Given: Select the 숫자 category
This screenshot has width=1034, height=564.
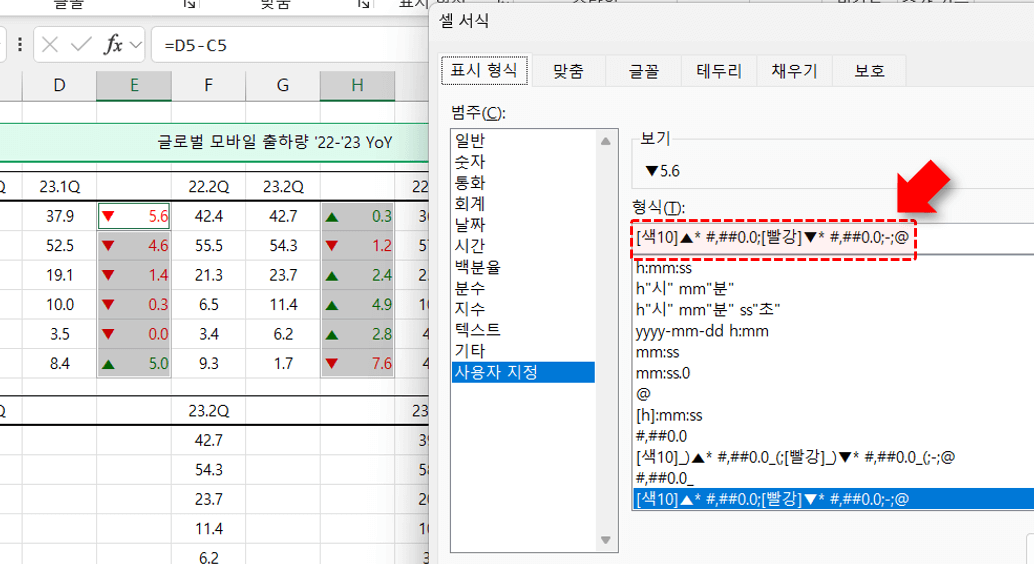Looking at the screenshot, I should coord(524,162).
